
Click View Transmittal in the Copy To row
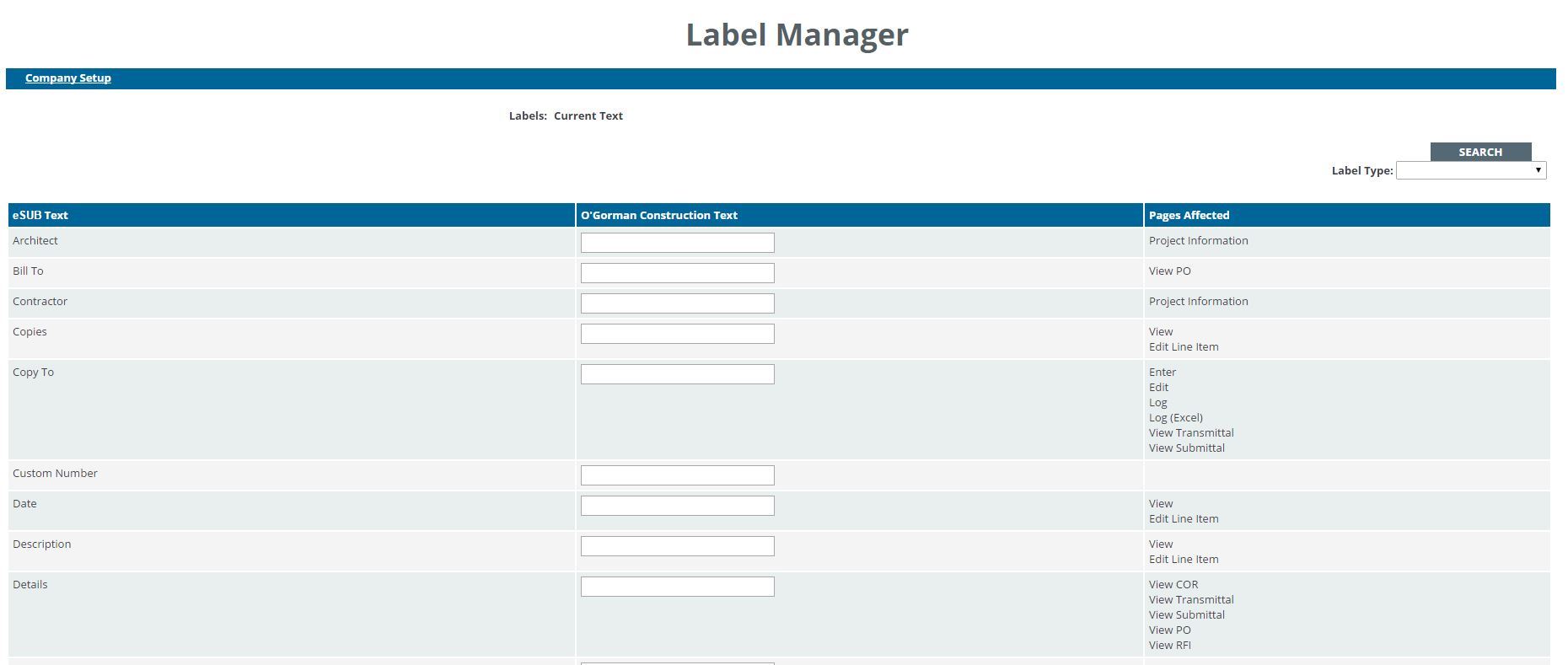click(x=1191, y=432)
